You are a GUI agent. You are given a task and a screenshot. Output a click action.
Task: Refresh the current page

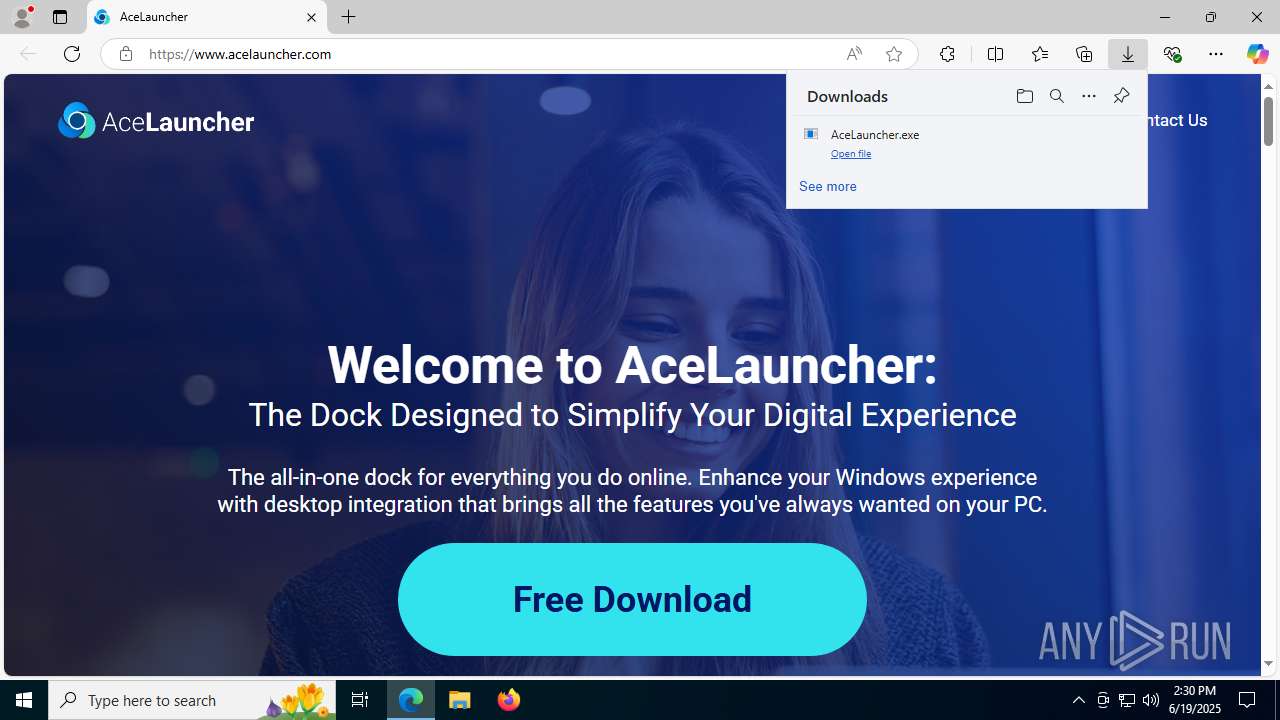(x=72, y=54)
